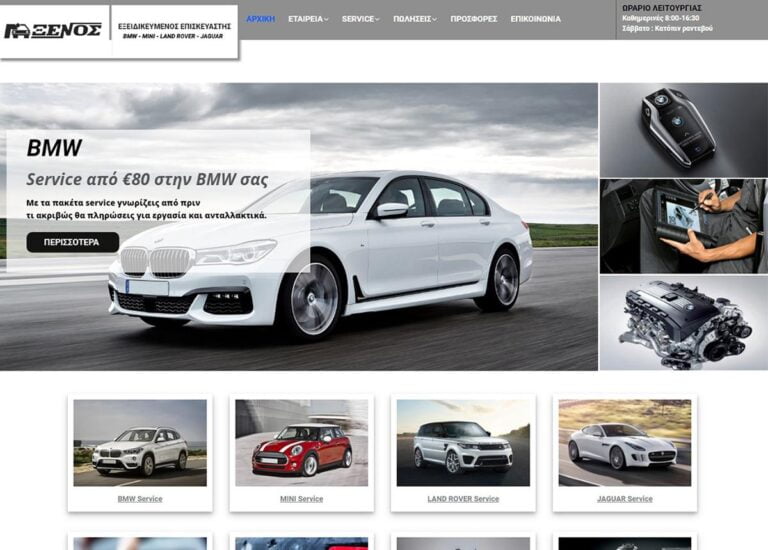This screenshot has height=550, width=768.
Task: Click the red MINI car thumbnail
Action: click(301, 443)
